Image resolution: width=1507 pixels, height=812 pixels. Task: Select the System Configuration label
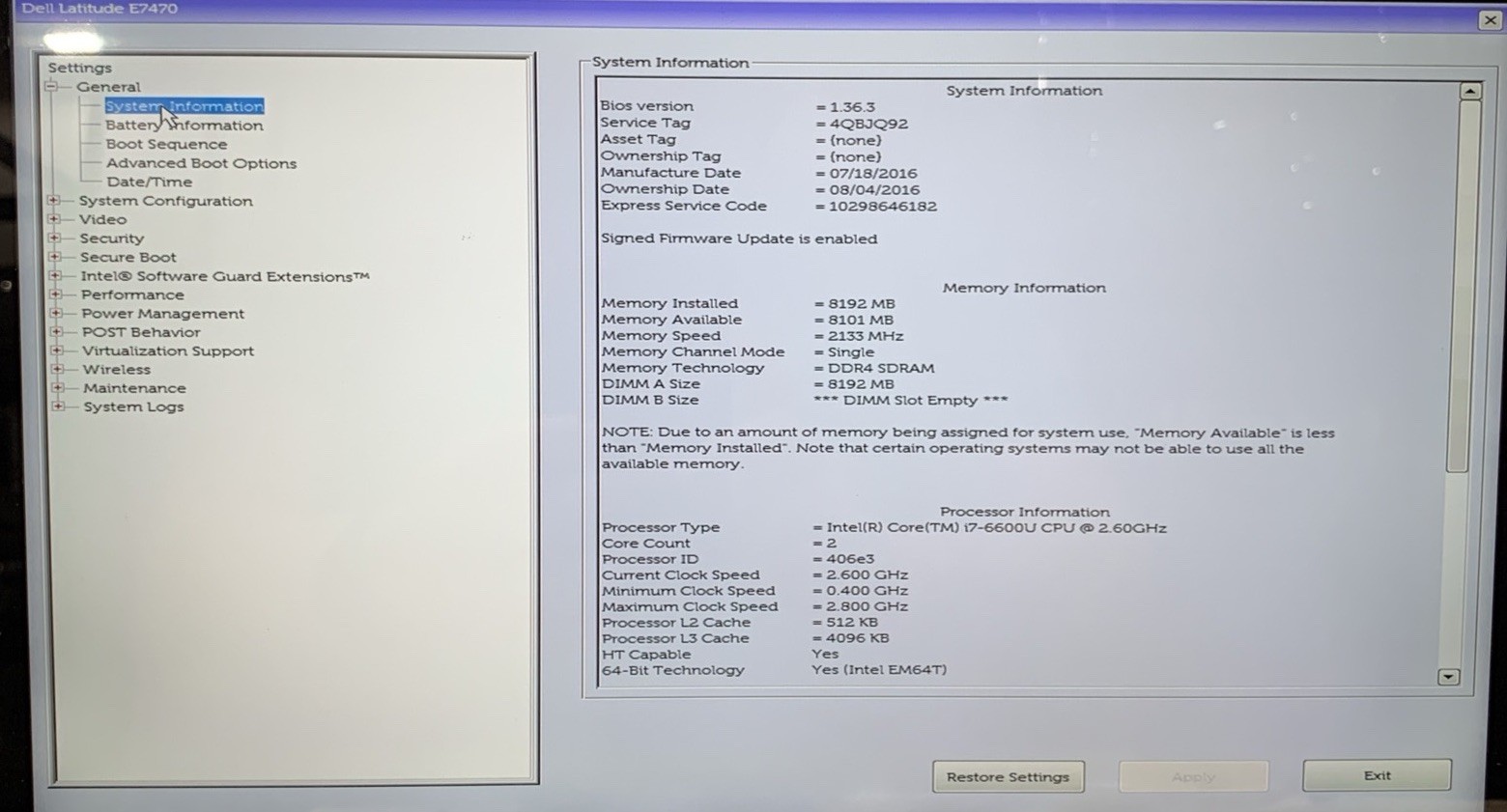[165, 201]
